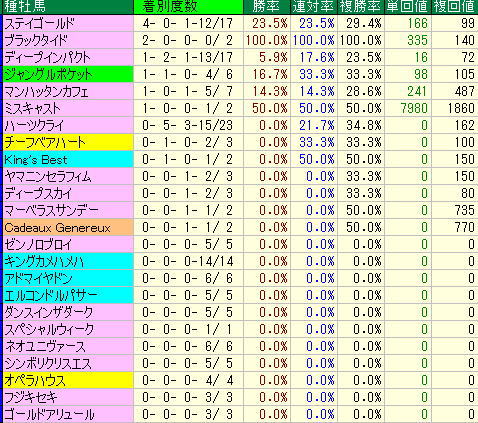Select the ゼンノロブロイ sire name
Screen dimensions: 478x423
pyautogui.click(x=38, y=244)
